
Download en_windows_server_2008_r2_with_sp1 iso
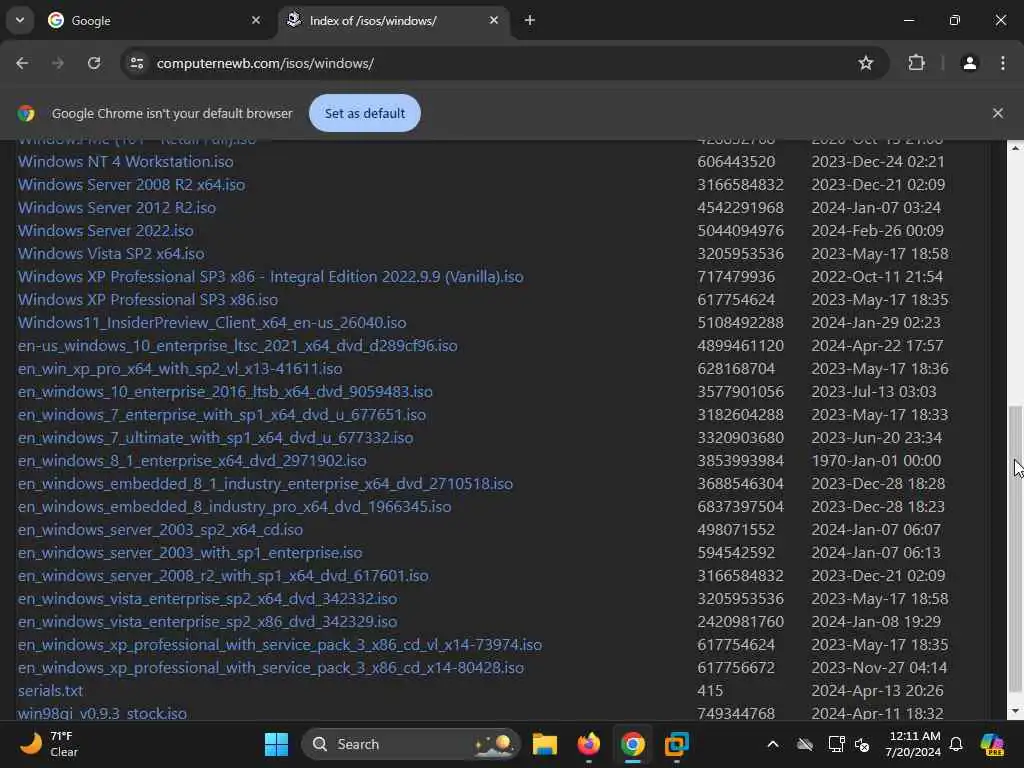[223, 575]
